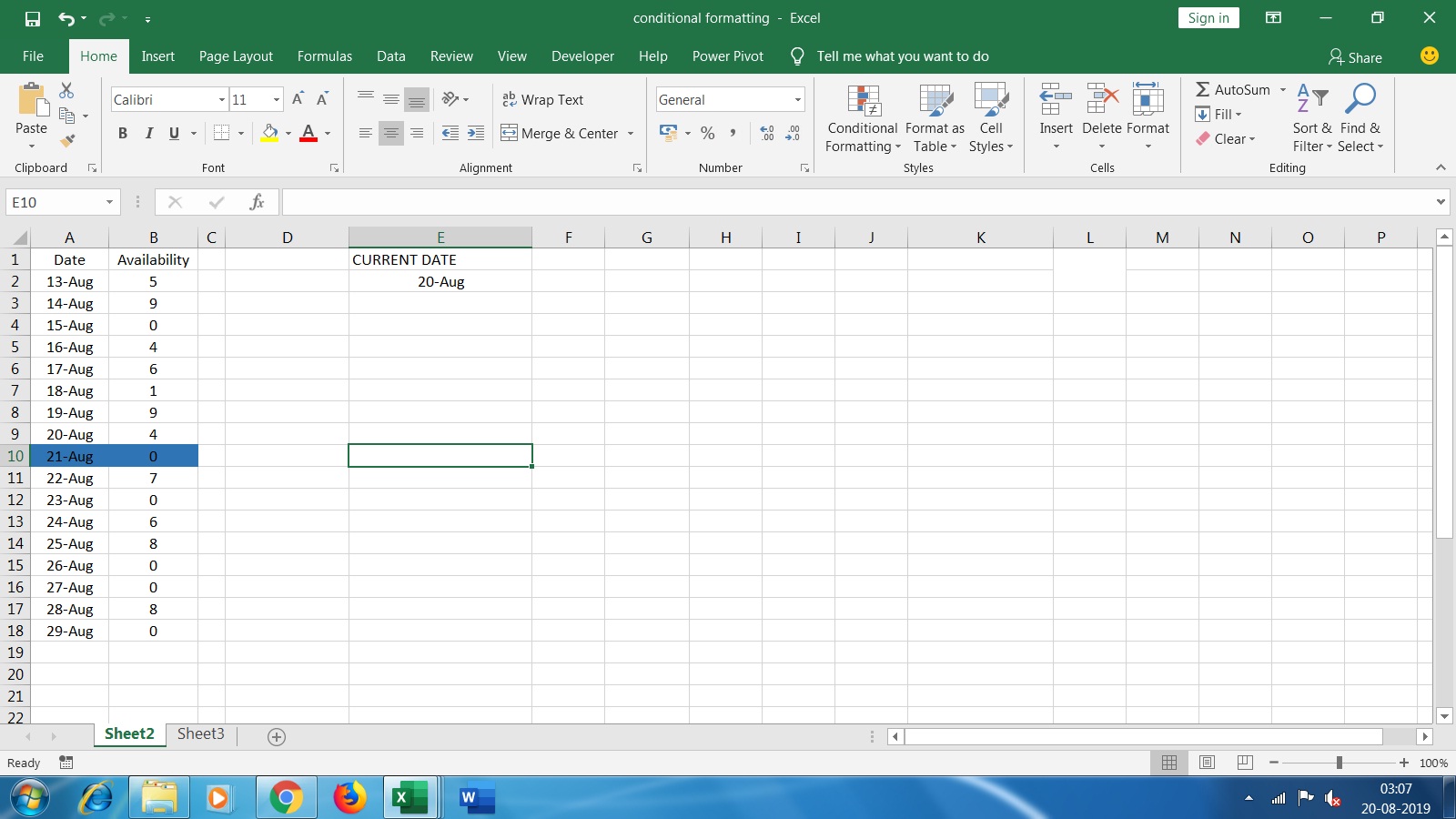Switch to the Formulas ribbon tab
Screen dimensions: 1456x819
point(324,56)
